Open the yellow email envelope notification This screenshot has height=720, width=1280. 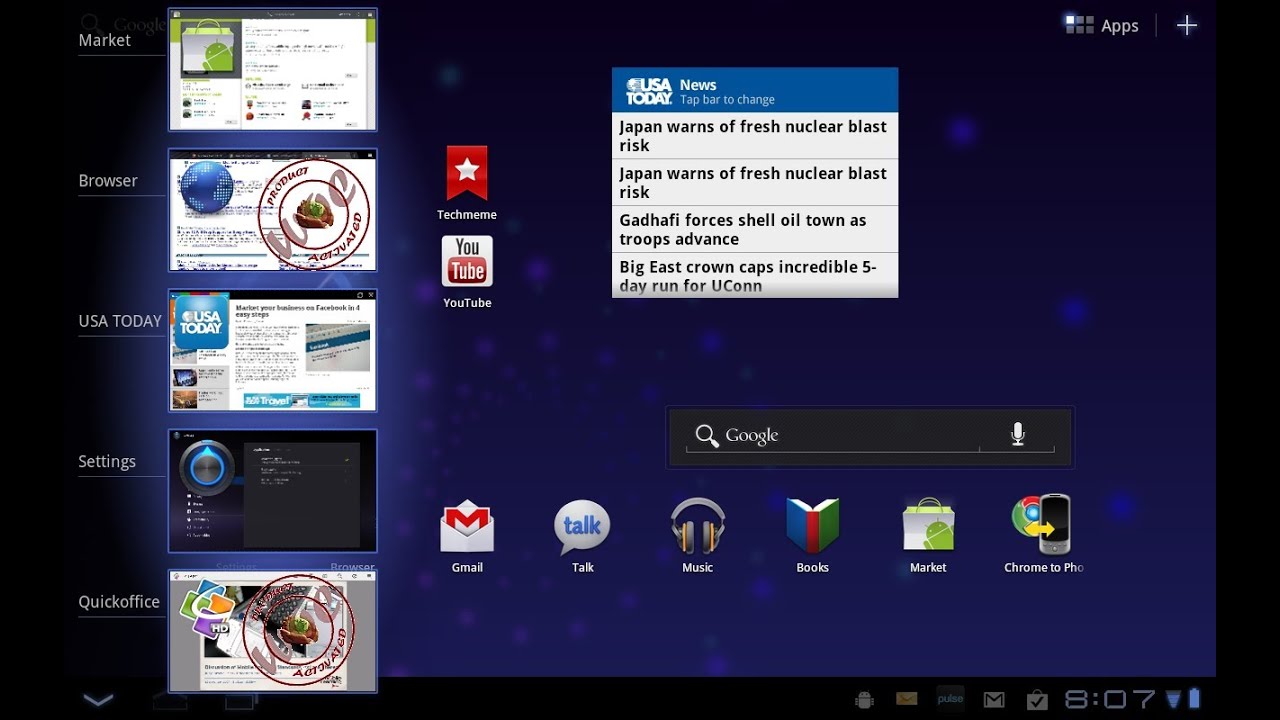(x=907, y=699)
